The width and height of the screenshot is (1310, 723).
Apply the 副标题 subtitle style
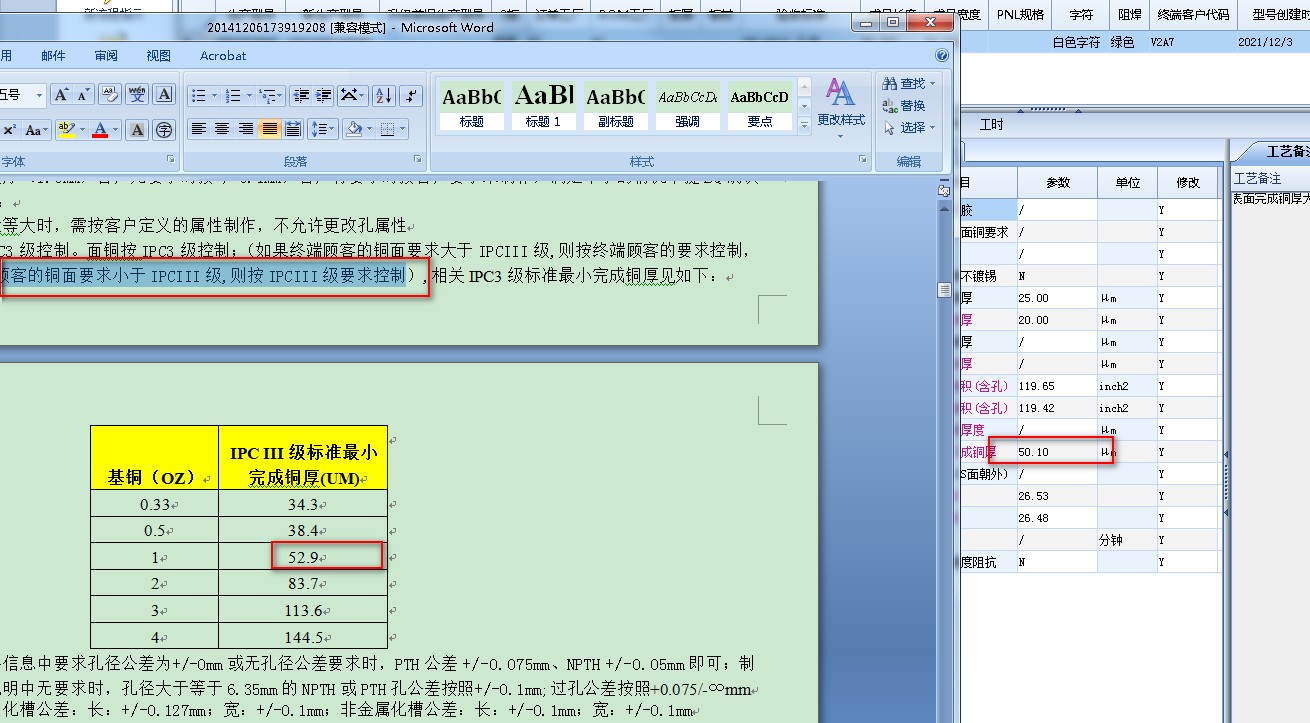pos(616,105)
